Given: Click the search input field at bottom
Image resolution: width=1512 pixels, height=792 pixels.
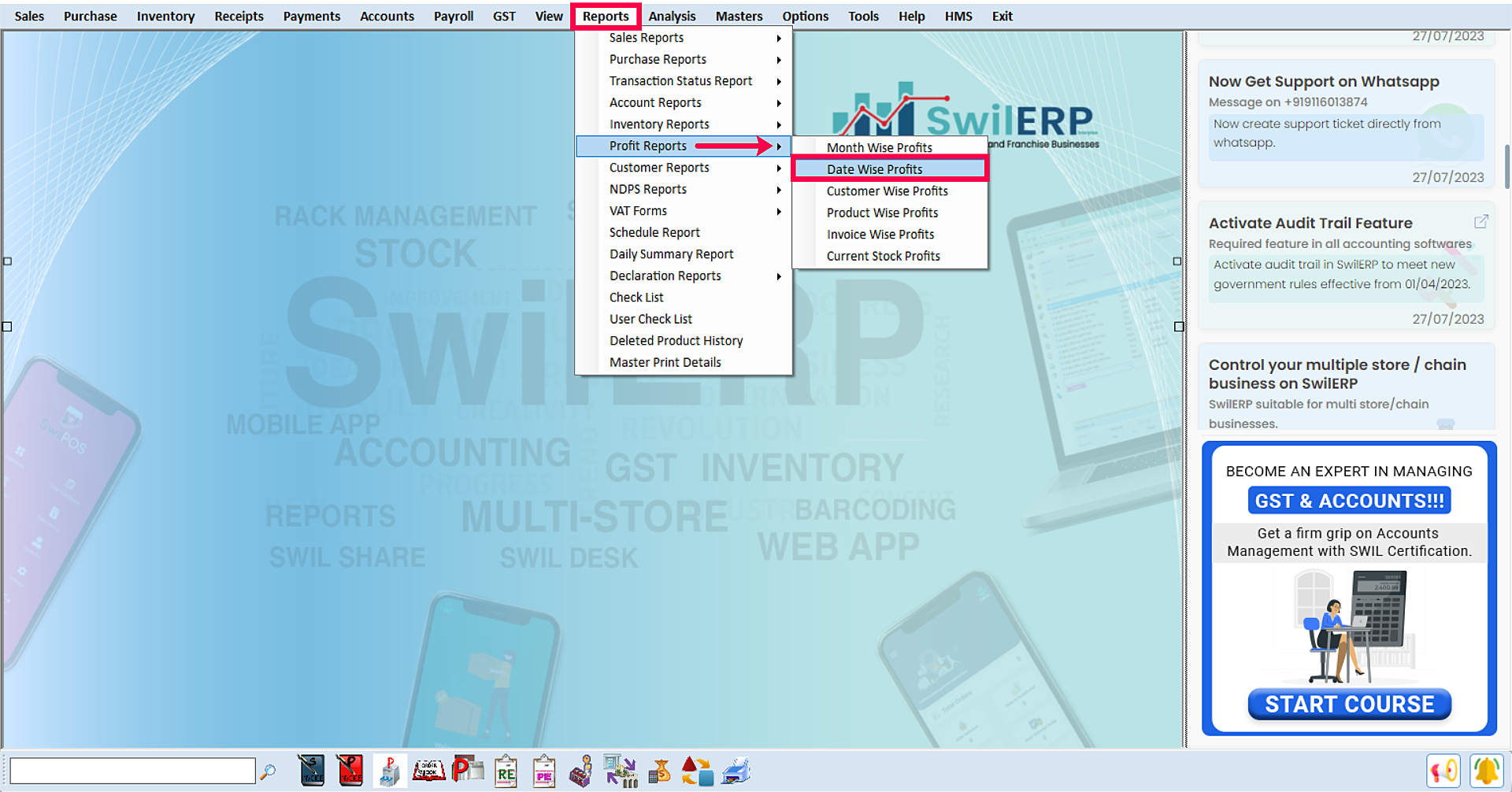Looking at the screenshot, I should [132, 771].
